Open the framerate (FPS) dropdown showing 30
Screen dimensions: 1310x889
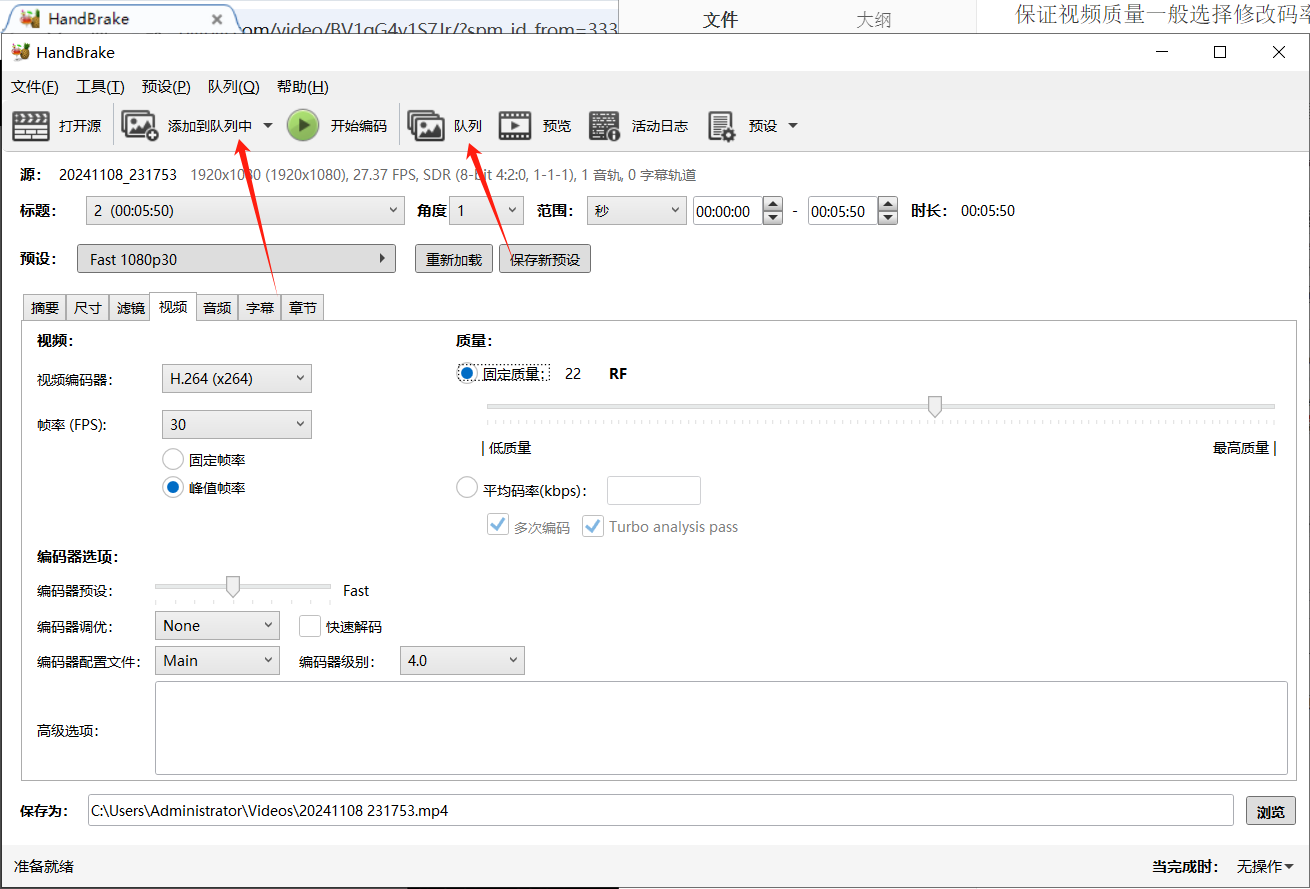point(237,425)
